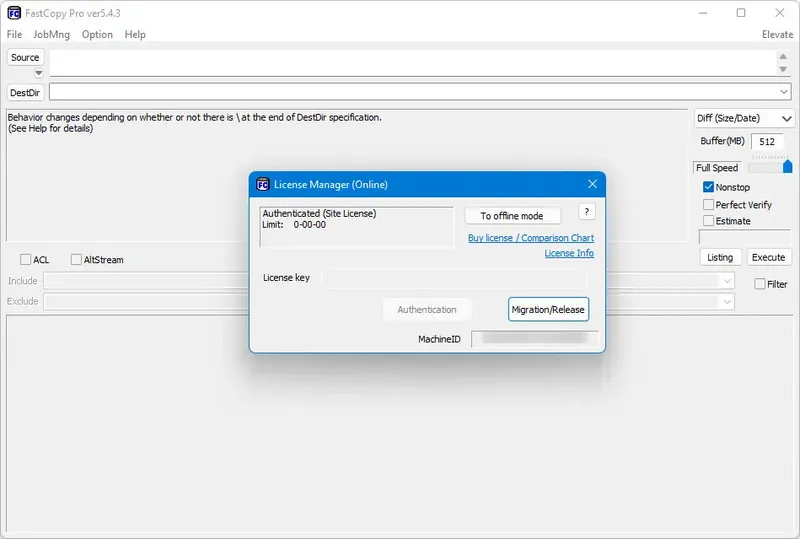Click the MachineID field
The width and height of the screenshot is (800, 539).
(x=535, y=339)
